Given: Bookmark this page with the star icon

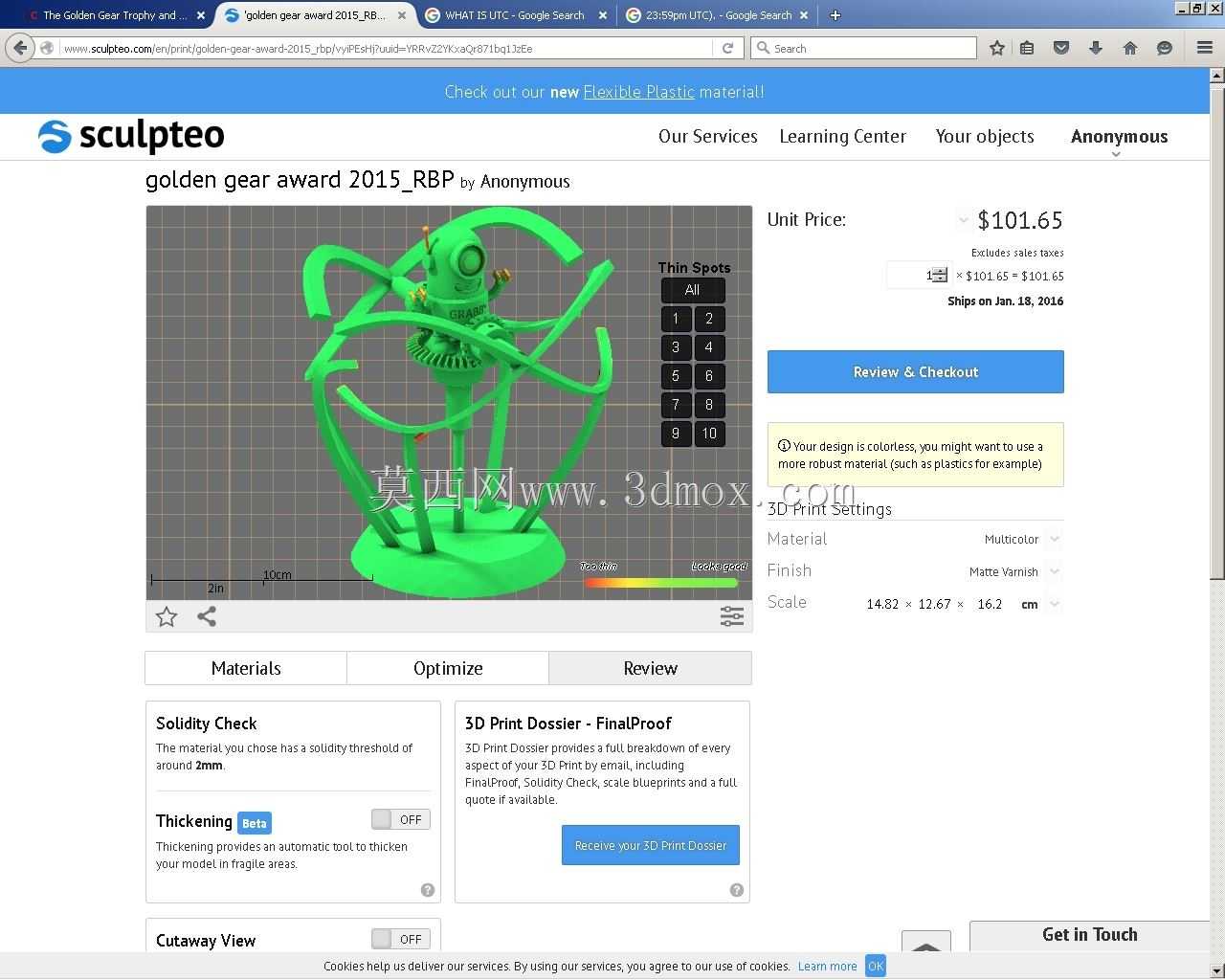Looking at the screenshot, I should click(x=997, y=48).
